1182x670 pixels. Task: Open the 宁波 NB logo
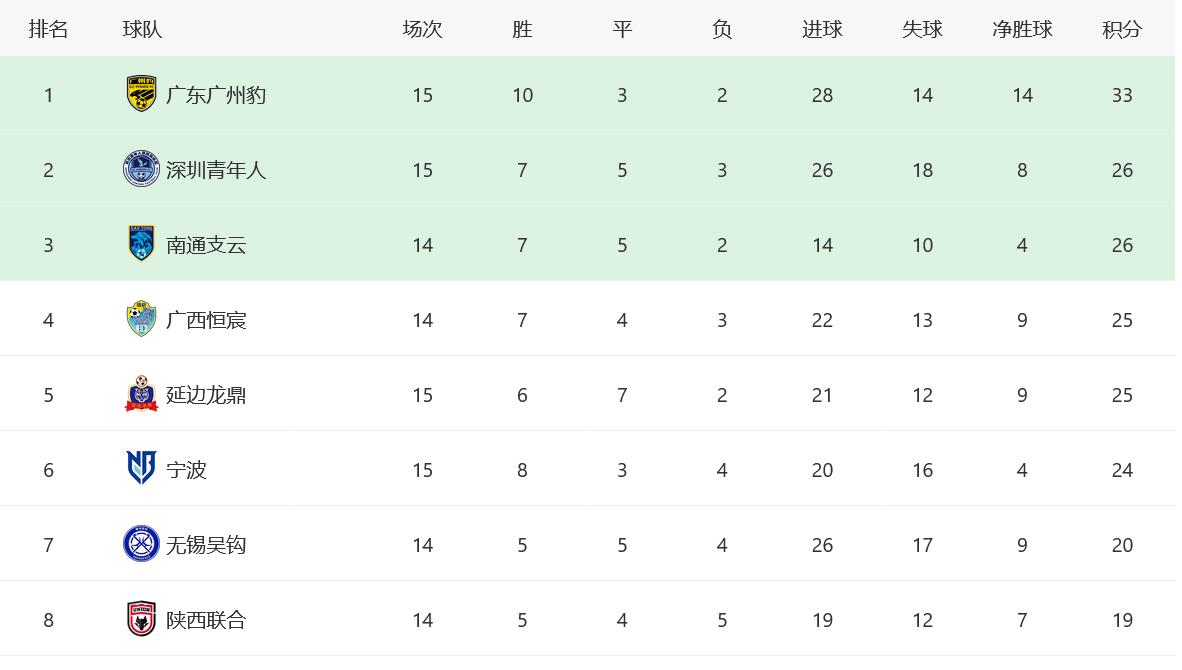pos(141,468)
